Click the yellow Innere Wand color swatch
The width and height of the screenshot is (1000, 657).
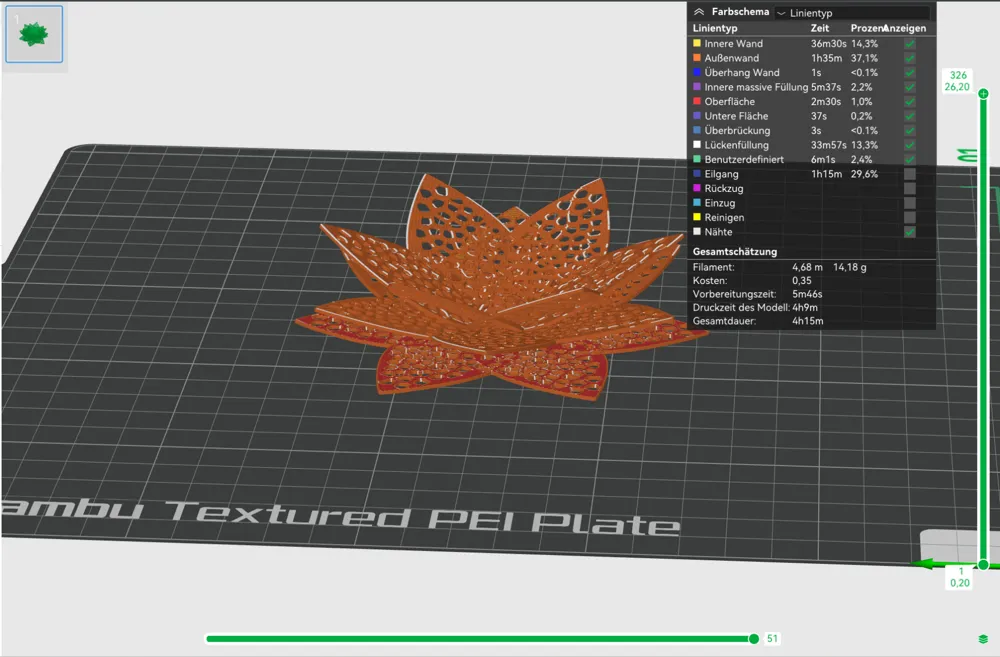pyautogui.click(x=698, y=43)
